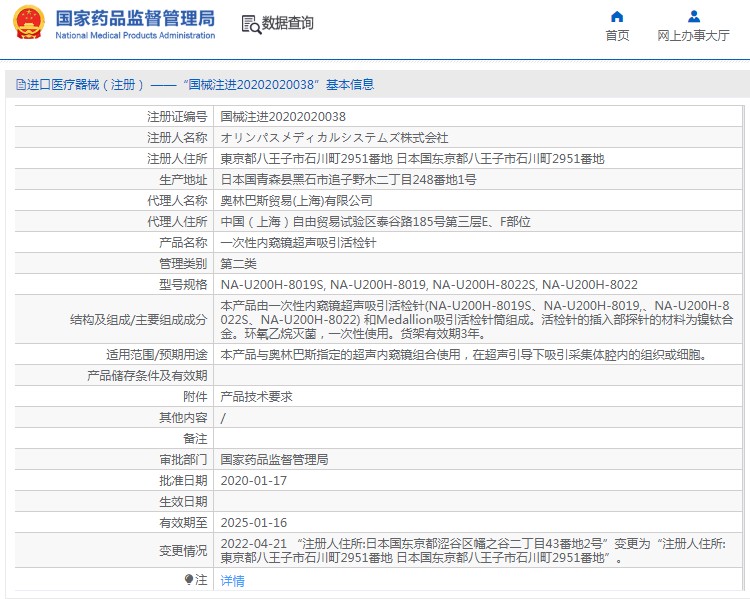750x599 pixels.
Task: Click National Medical Products Administration subtitle
Action: (x=135, y=35)
